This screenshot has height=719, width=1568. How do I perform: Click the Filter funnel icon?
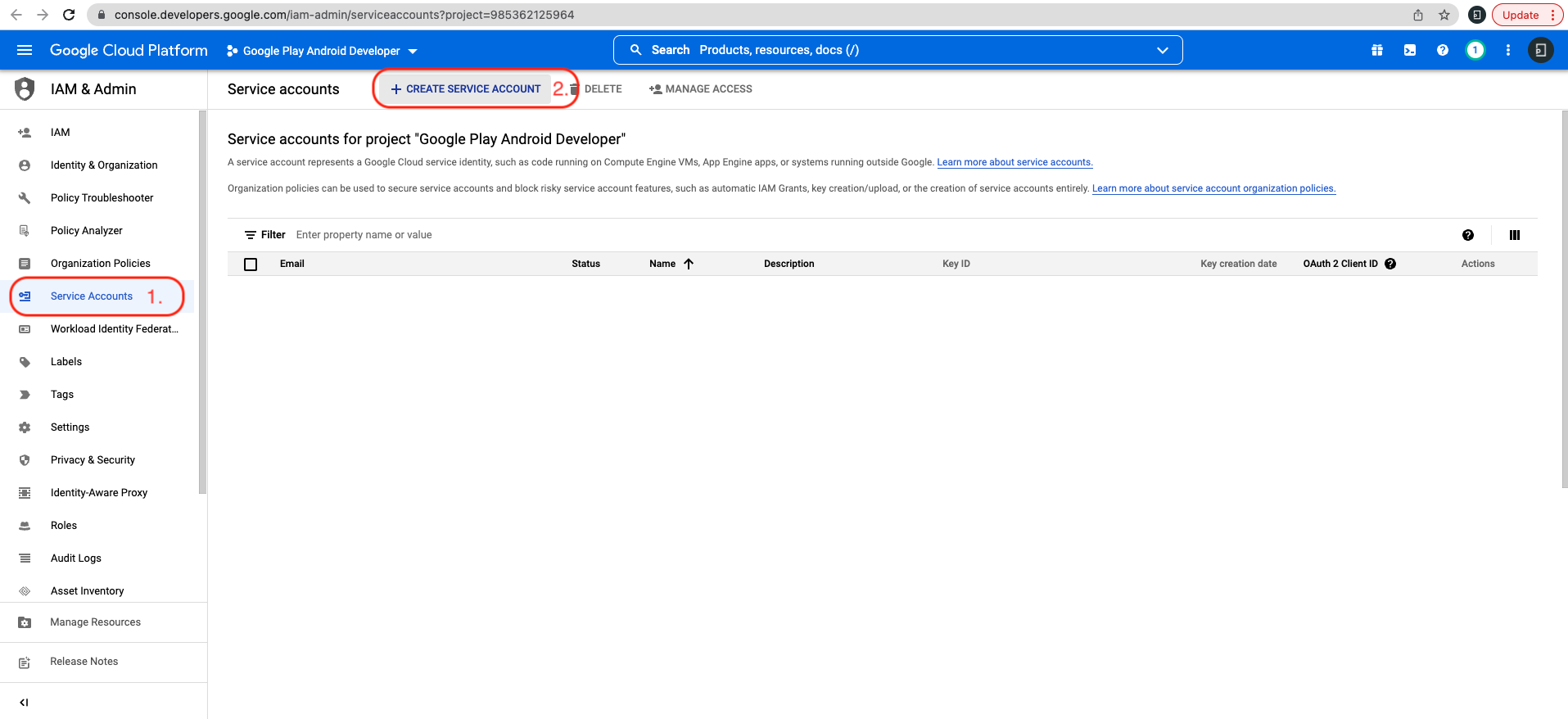pos(251,235)
